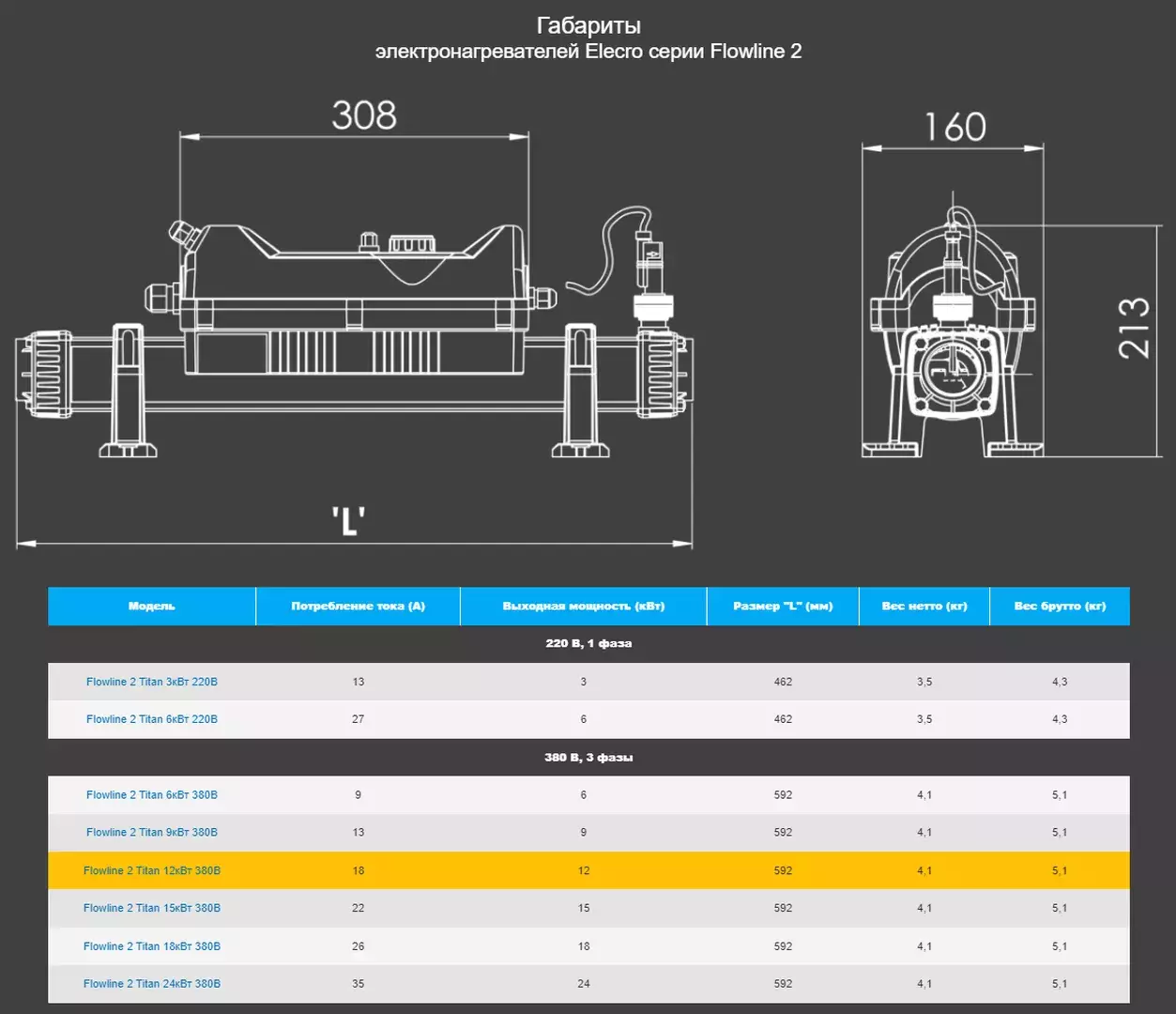Open Flowline 2 Titan 3кВт 220В link
1176x1014 pixels.
coord(151,682)
